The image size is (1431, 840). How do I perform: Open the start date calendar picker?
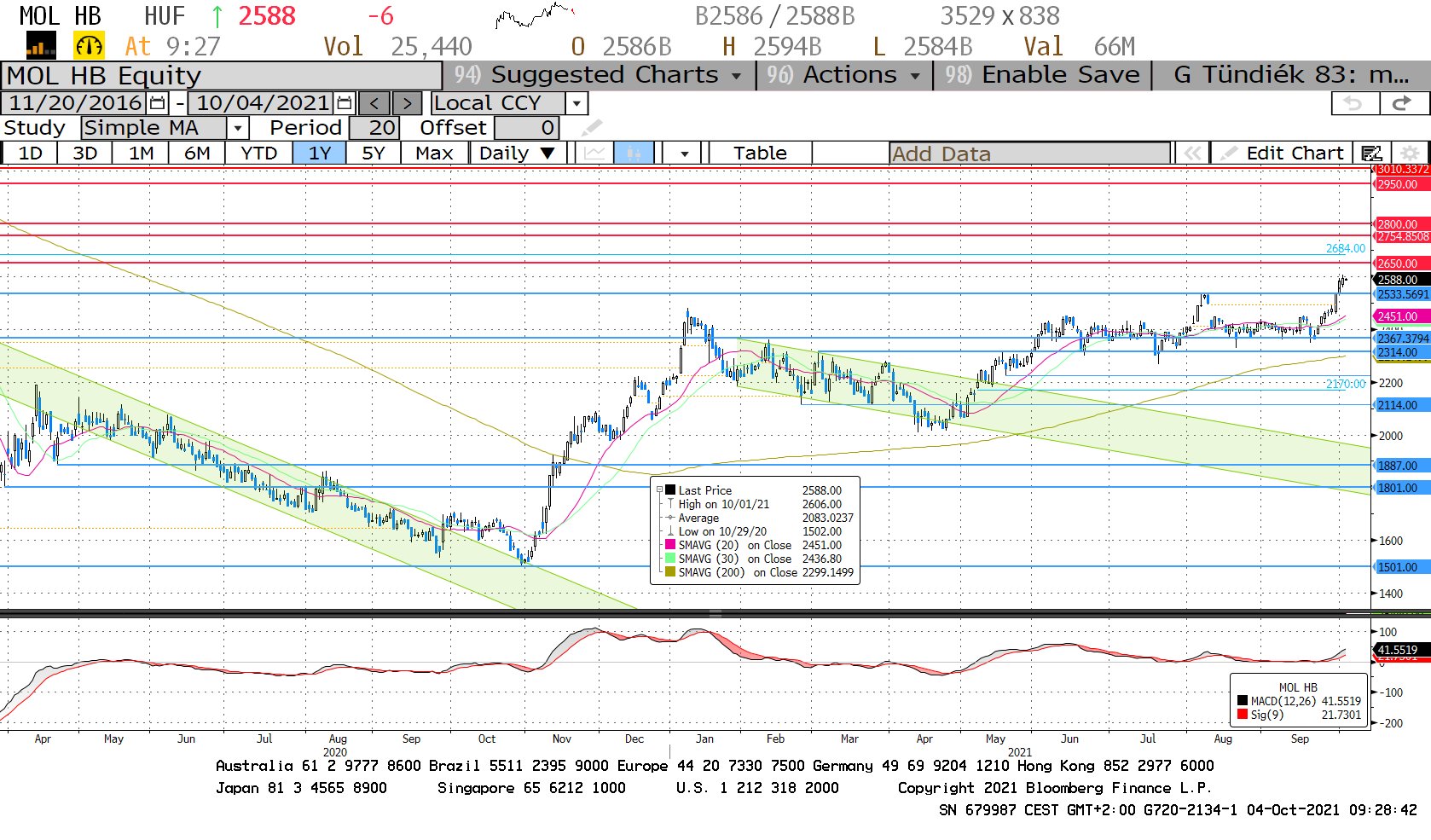(x=158, y=103)
